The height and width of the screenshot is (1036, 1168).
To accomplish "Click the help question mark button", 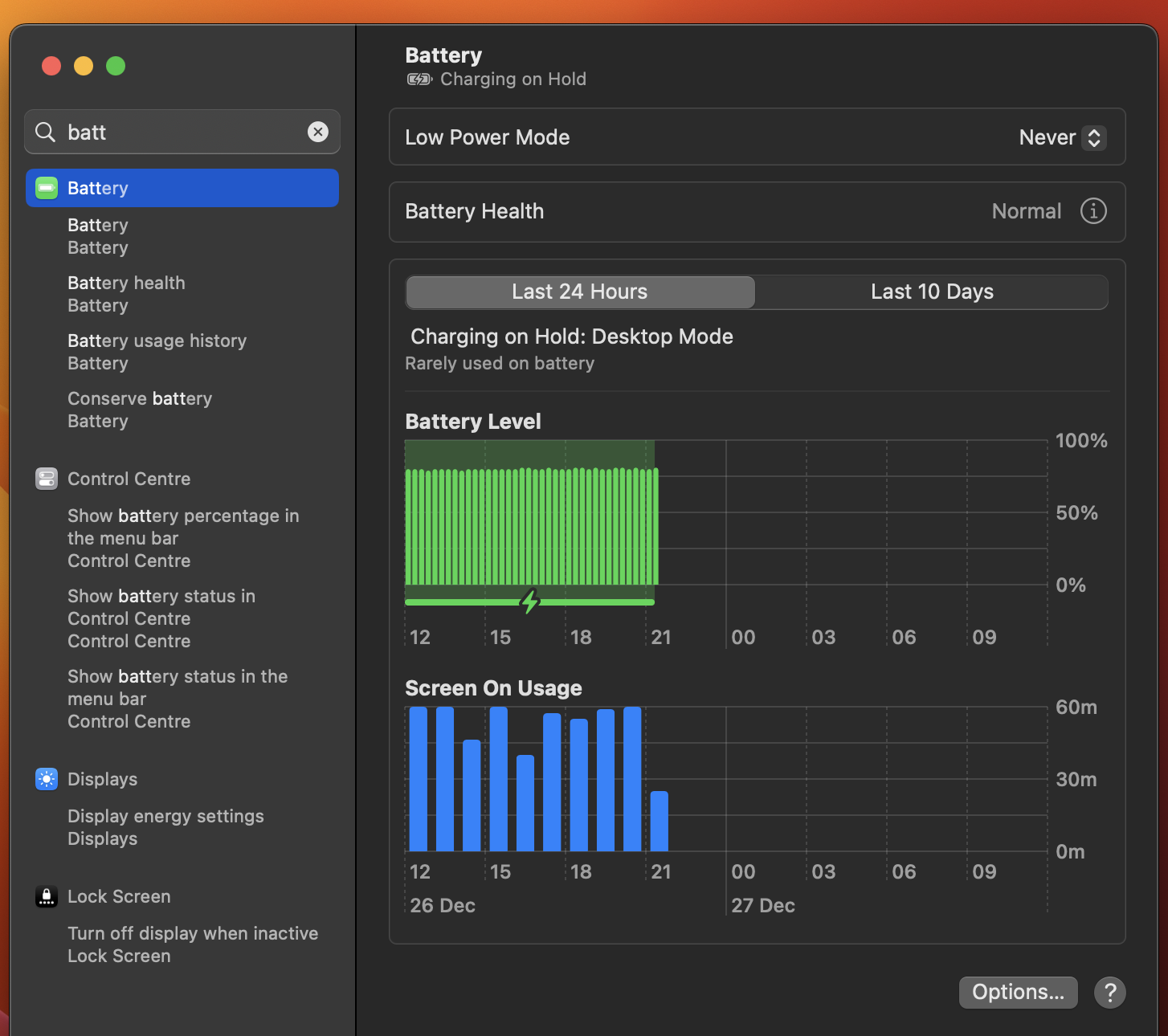I will tap(1109, 993).
